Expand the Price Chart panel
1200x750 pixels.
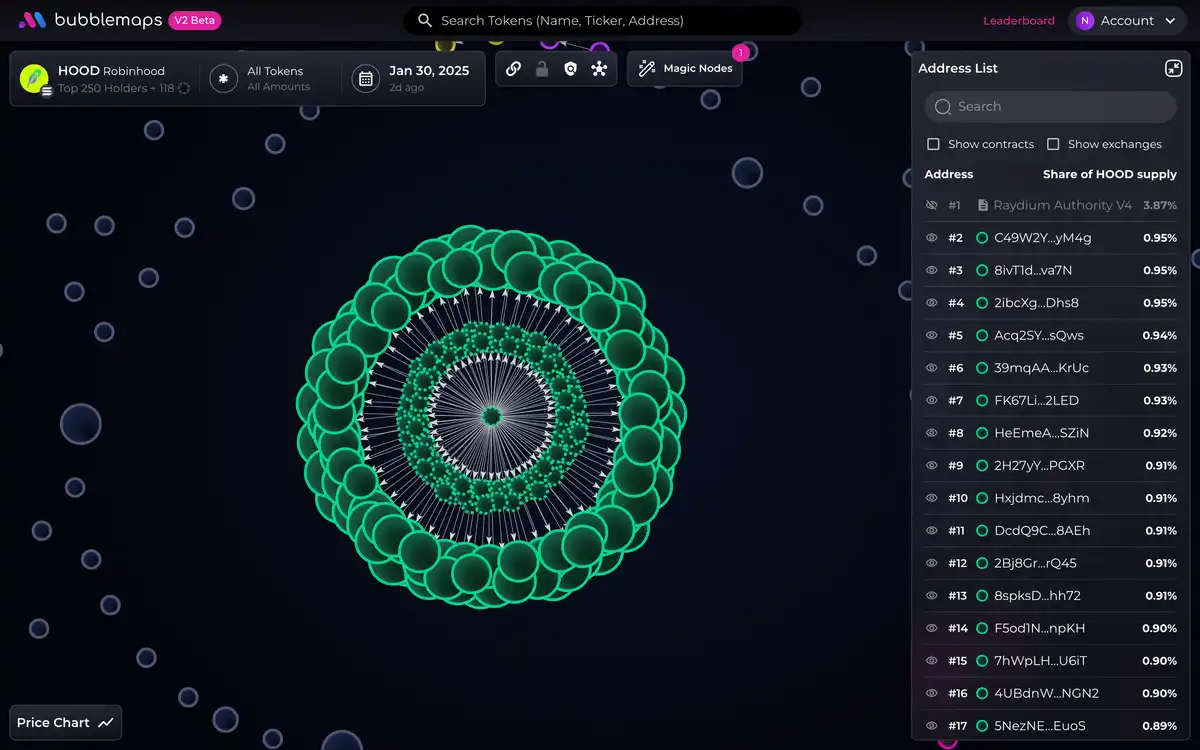coord(66,722)
